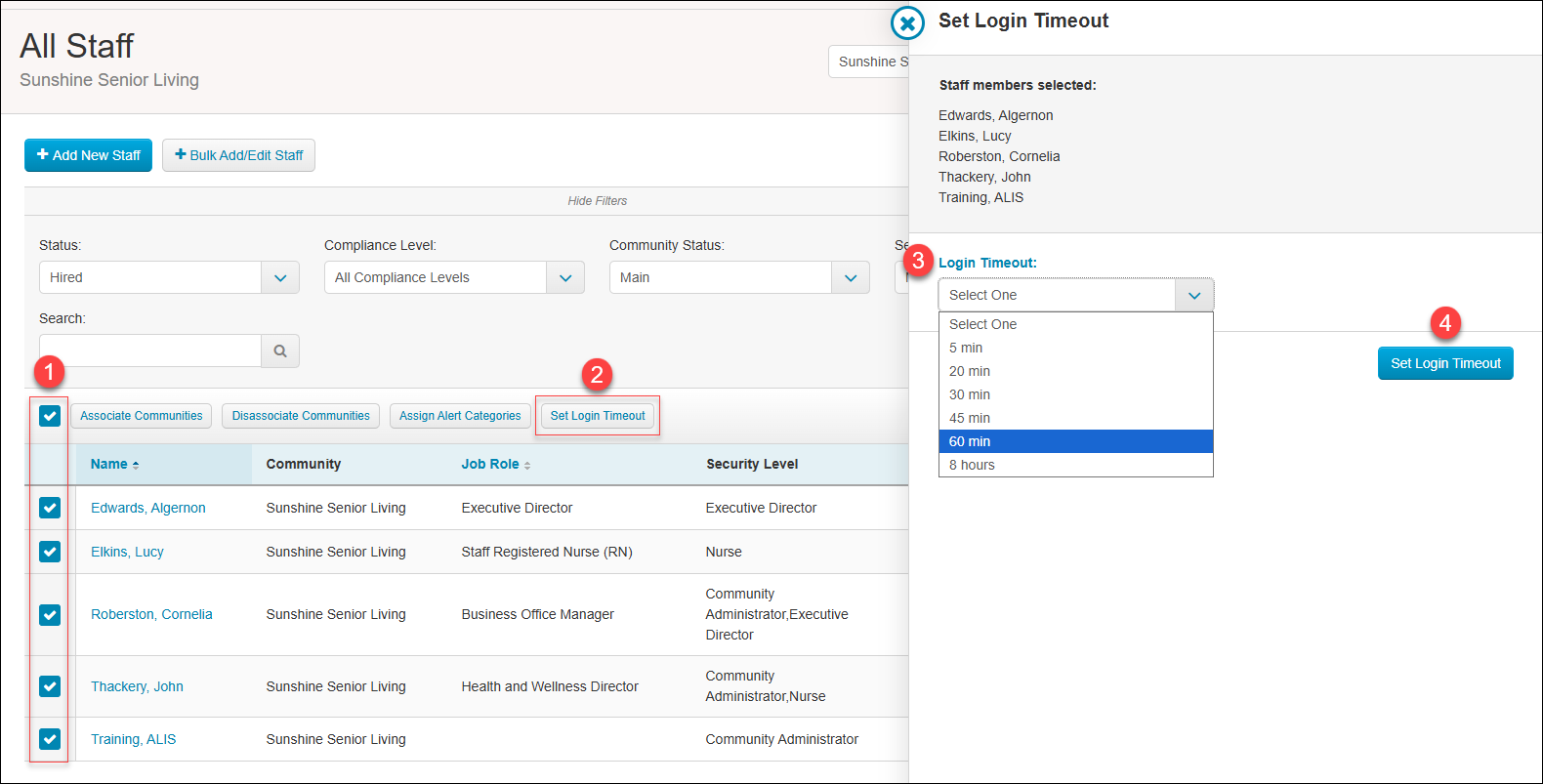Image resolution: width=1543 pixels, height=784 pixels.
Task: Uncheck the Roberston, Cornelia row checkbox
Action: (x=50, y=614)
